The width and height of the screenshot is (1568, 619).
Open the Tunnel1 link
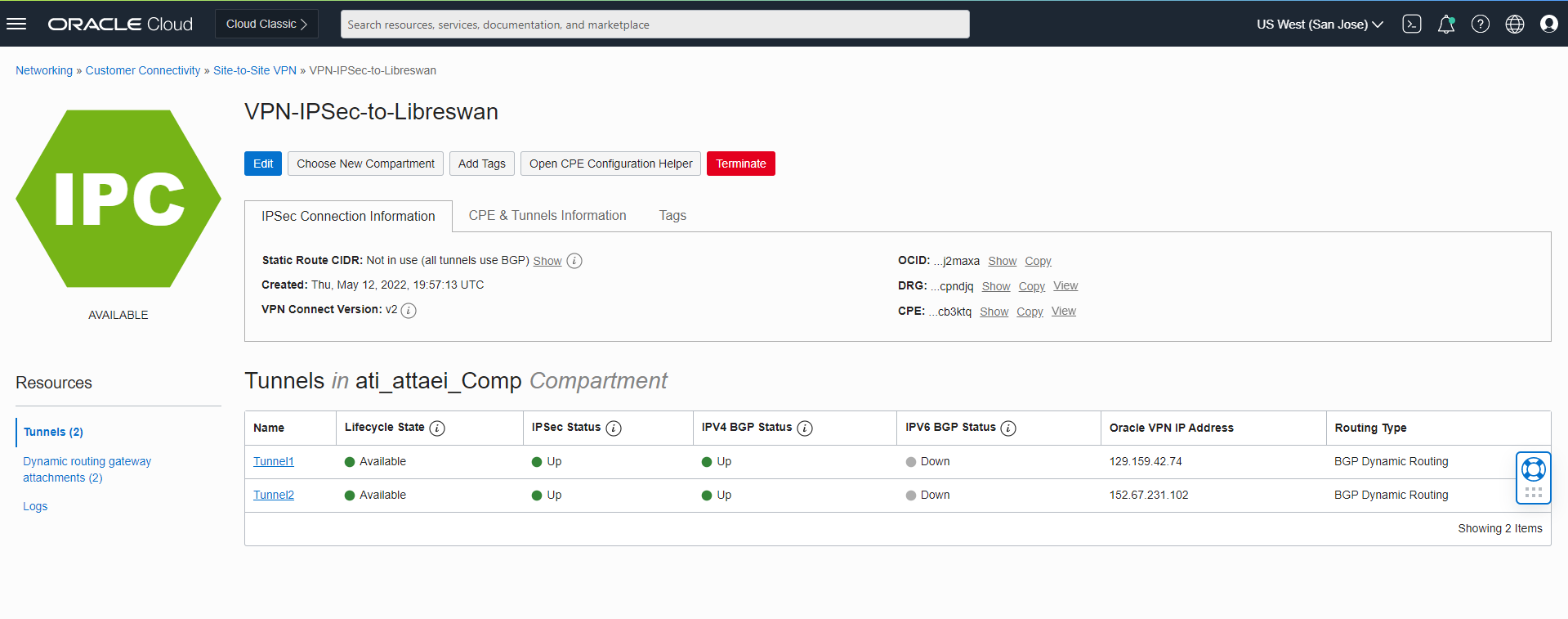(x=273, y=462)
